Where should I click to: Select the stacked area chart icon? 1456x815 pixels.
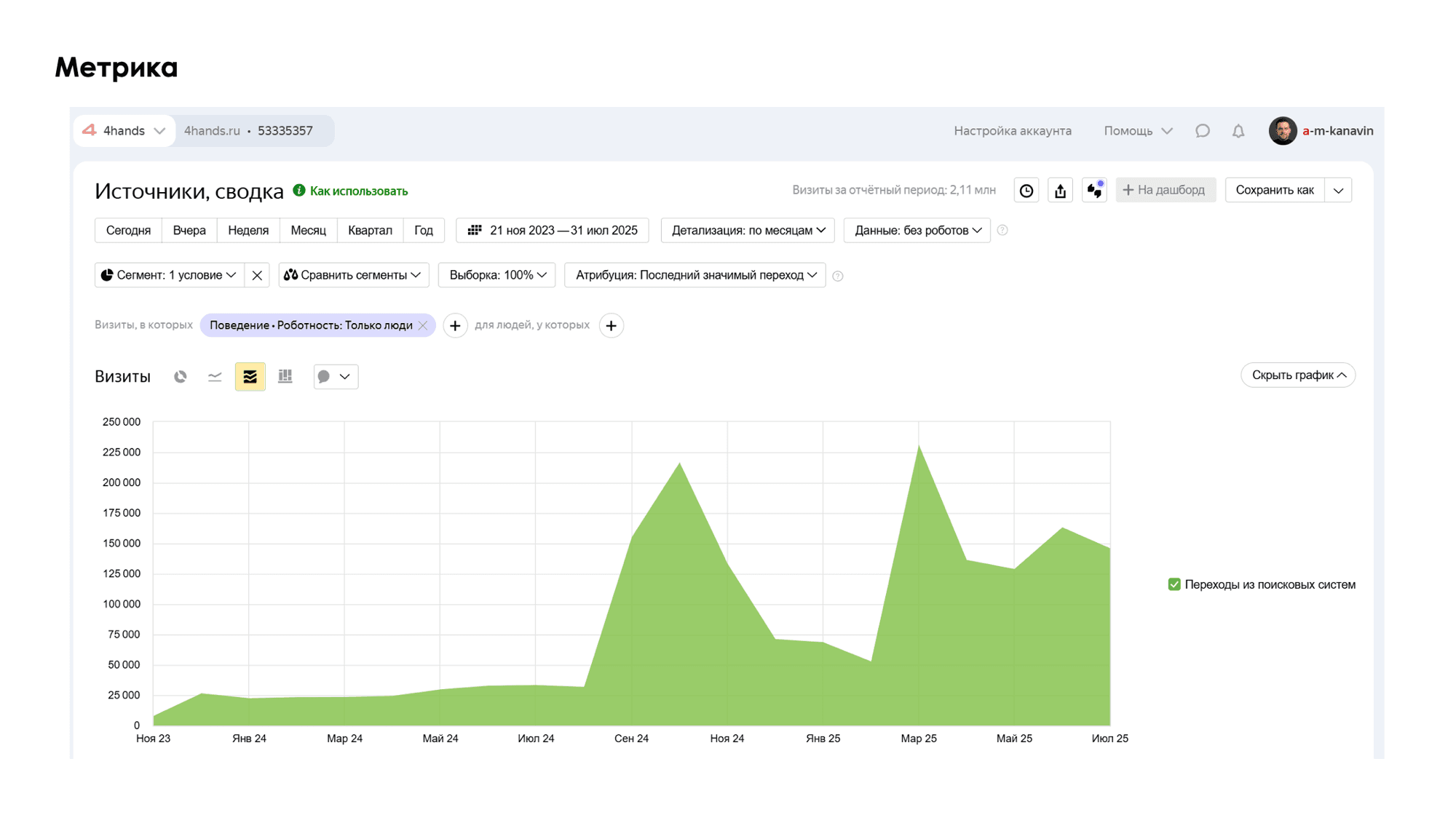pos(250,376)
